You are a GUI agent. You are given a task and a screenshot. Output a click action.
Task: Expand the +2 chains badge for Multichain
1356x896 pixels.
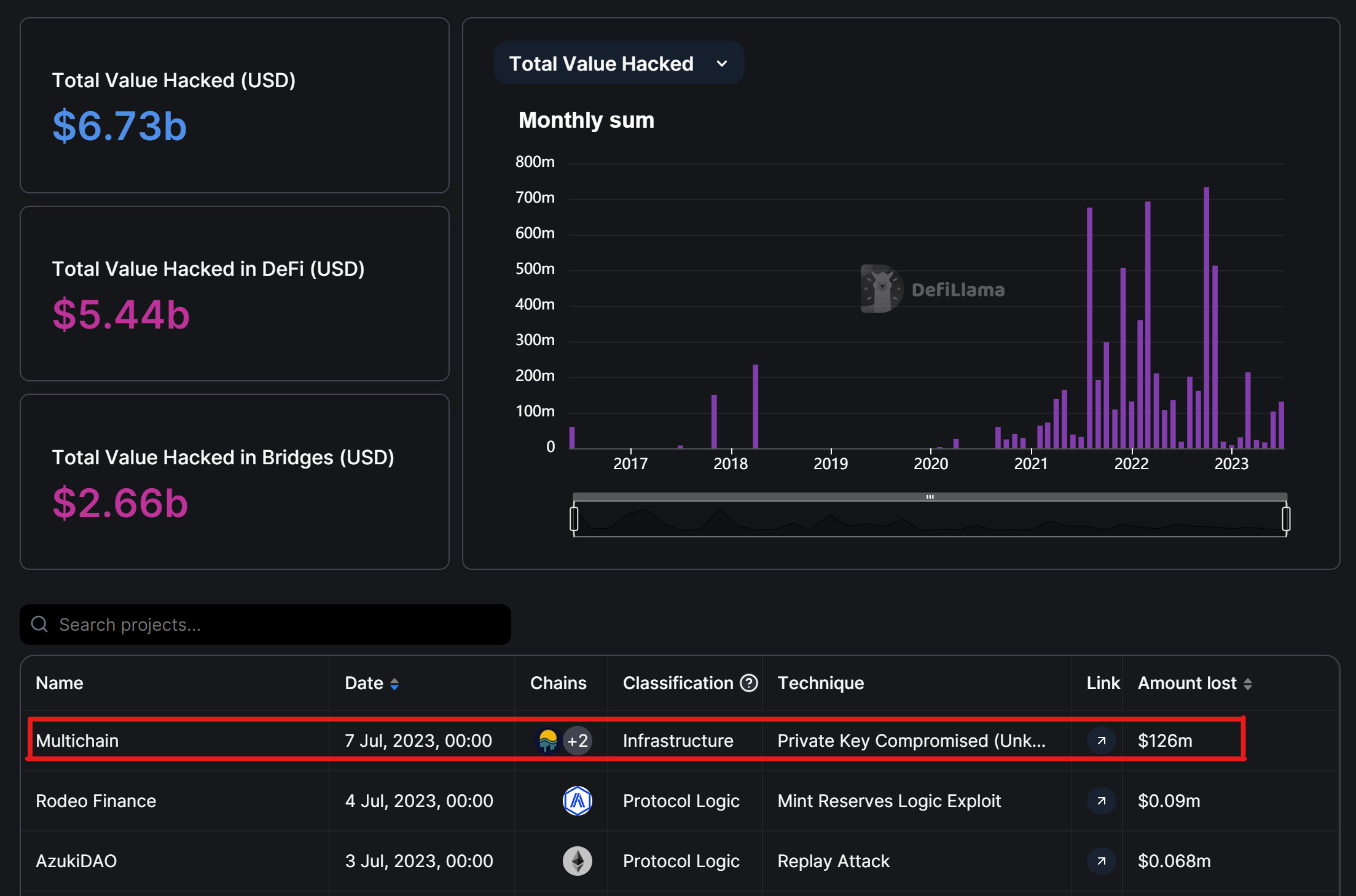point(578,741)
